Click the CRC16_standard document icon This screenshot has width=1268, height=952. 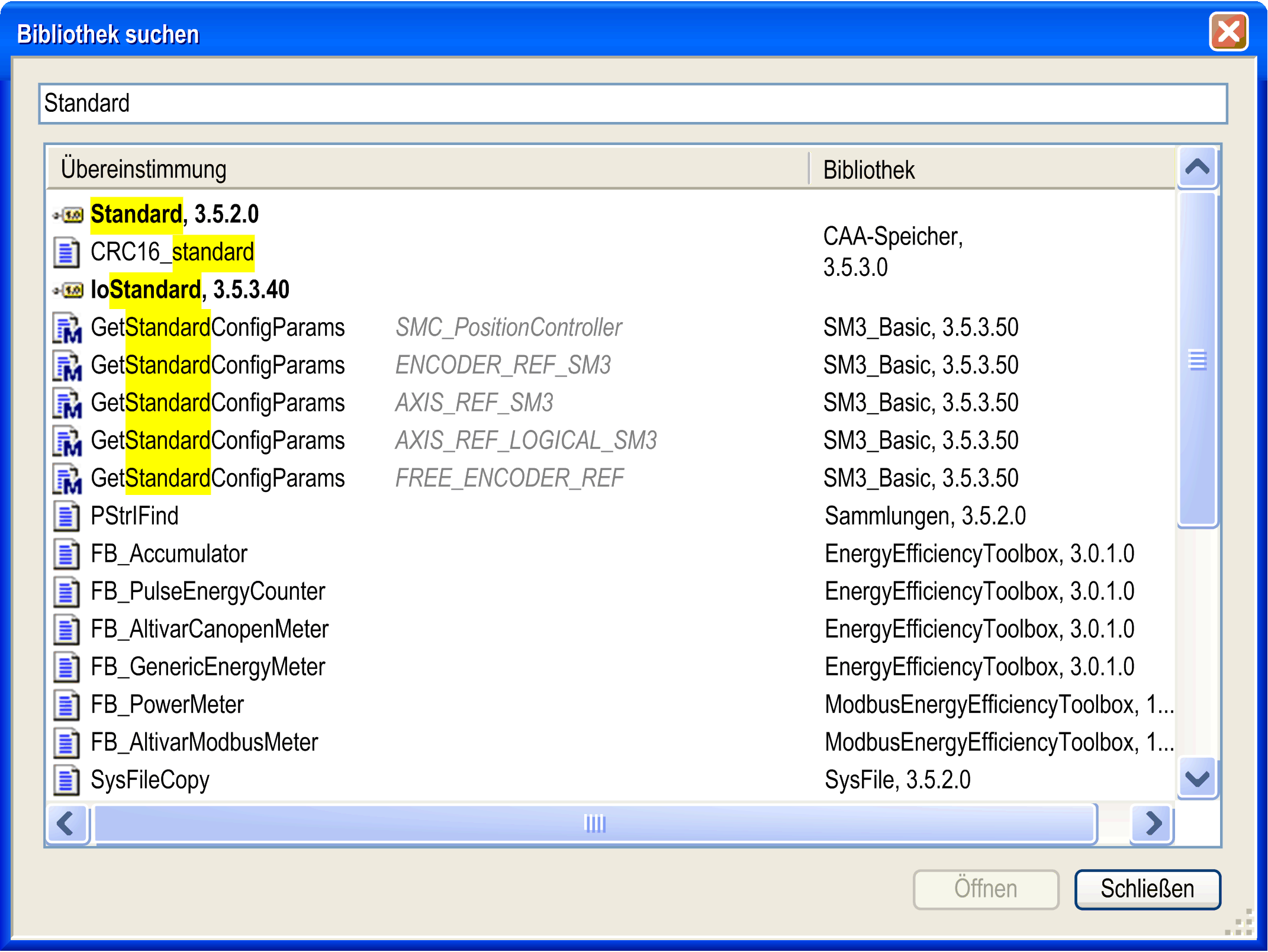(66, 253)
